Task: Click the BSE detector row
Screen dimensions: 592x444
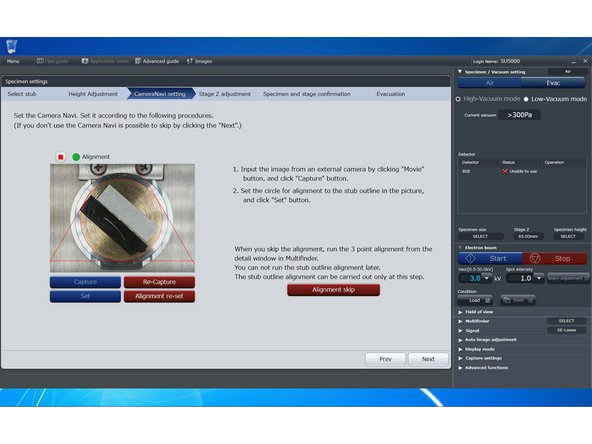Action: pyautogui.click(x=521, y=171)
